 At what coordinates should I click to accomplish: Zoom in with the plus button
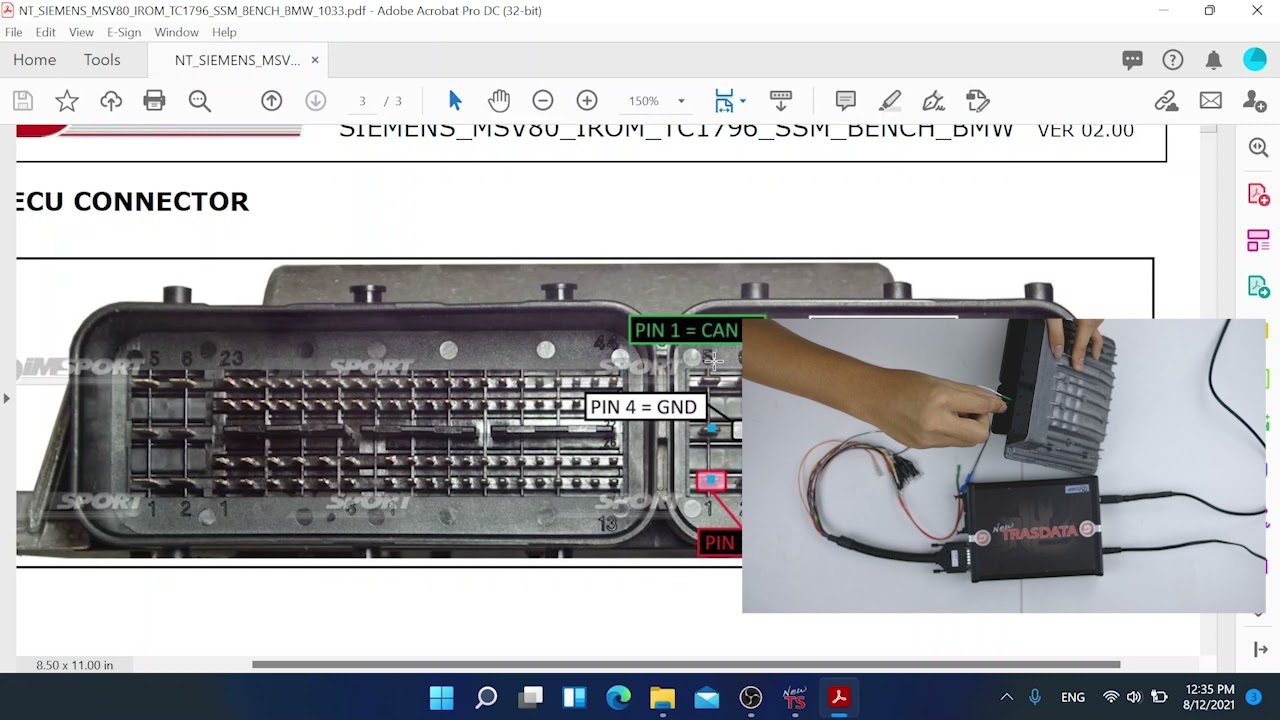[587, 101]
